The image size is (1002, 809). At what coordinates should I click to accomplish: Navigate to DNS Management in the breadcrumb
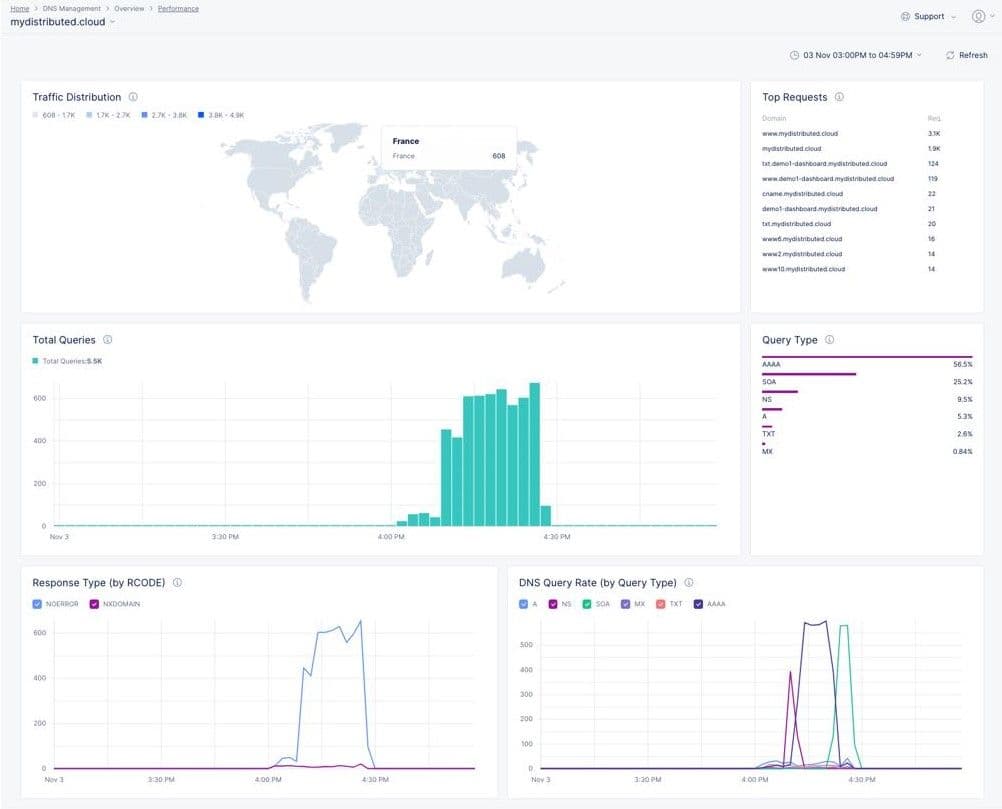(69, 8)
